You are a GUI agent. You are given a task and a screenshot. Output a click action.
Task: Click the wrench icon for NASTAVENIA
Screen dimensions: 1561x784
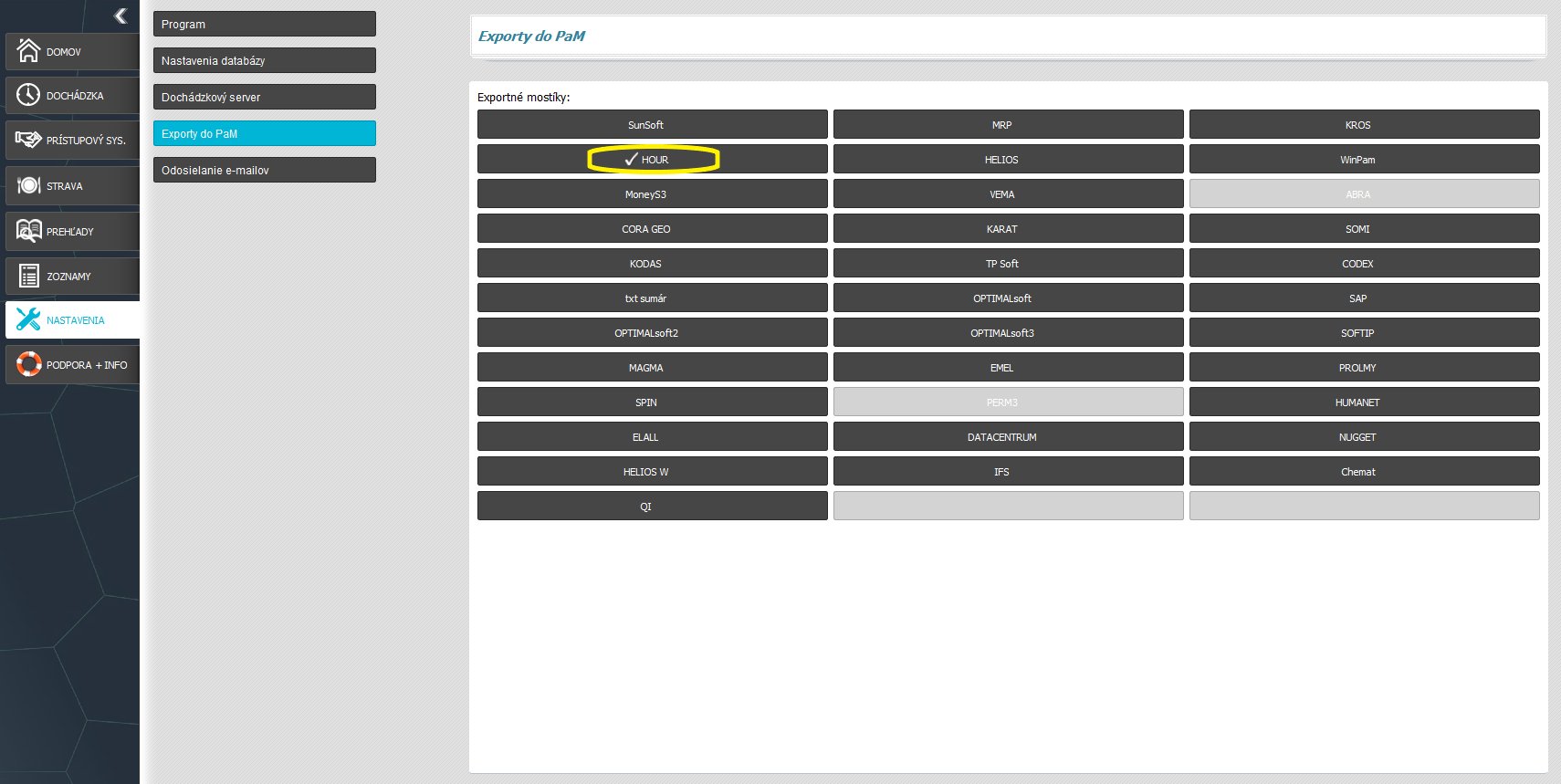pyautogui.click(x=28, y=319)
